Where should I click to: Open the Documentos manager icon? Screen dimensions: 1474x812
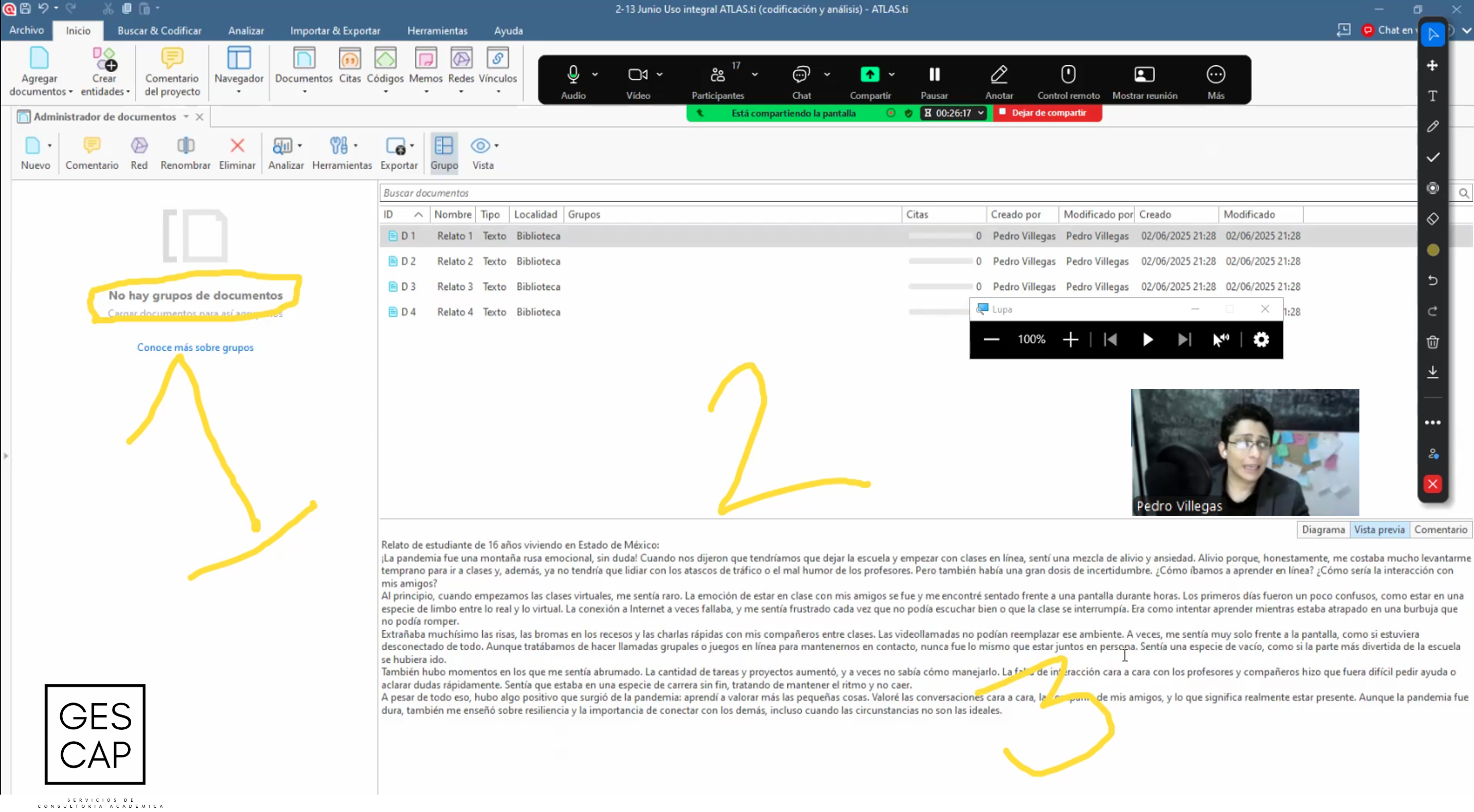click(x=304, y=58)
